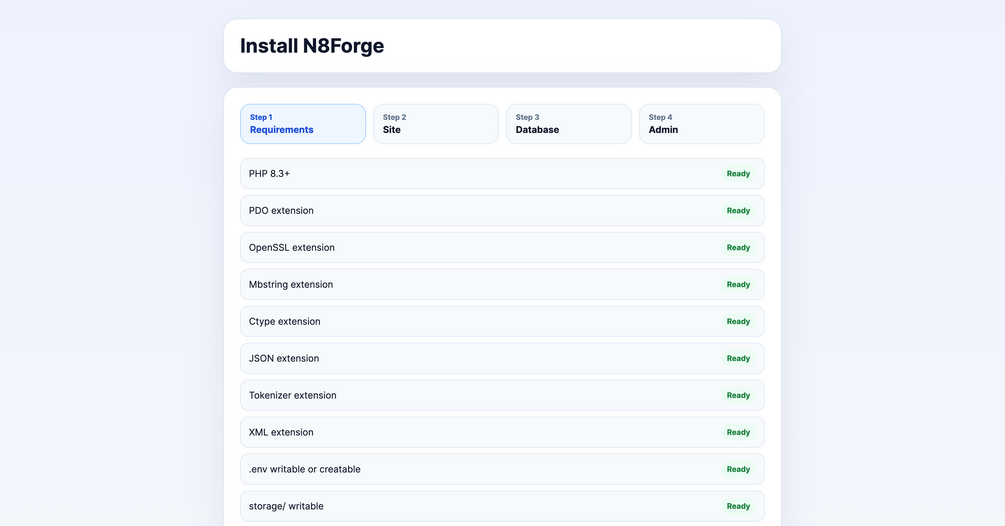Screen dimensions: 1005x526
Task: Click the Ready badge for JSON extension
Action: tap(738, 358)
